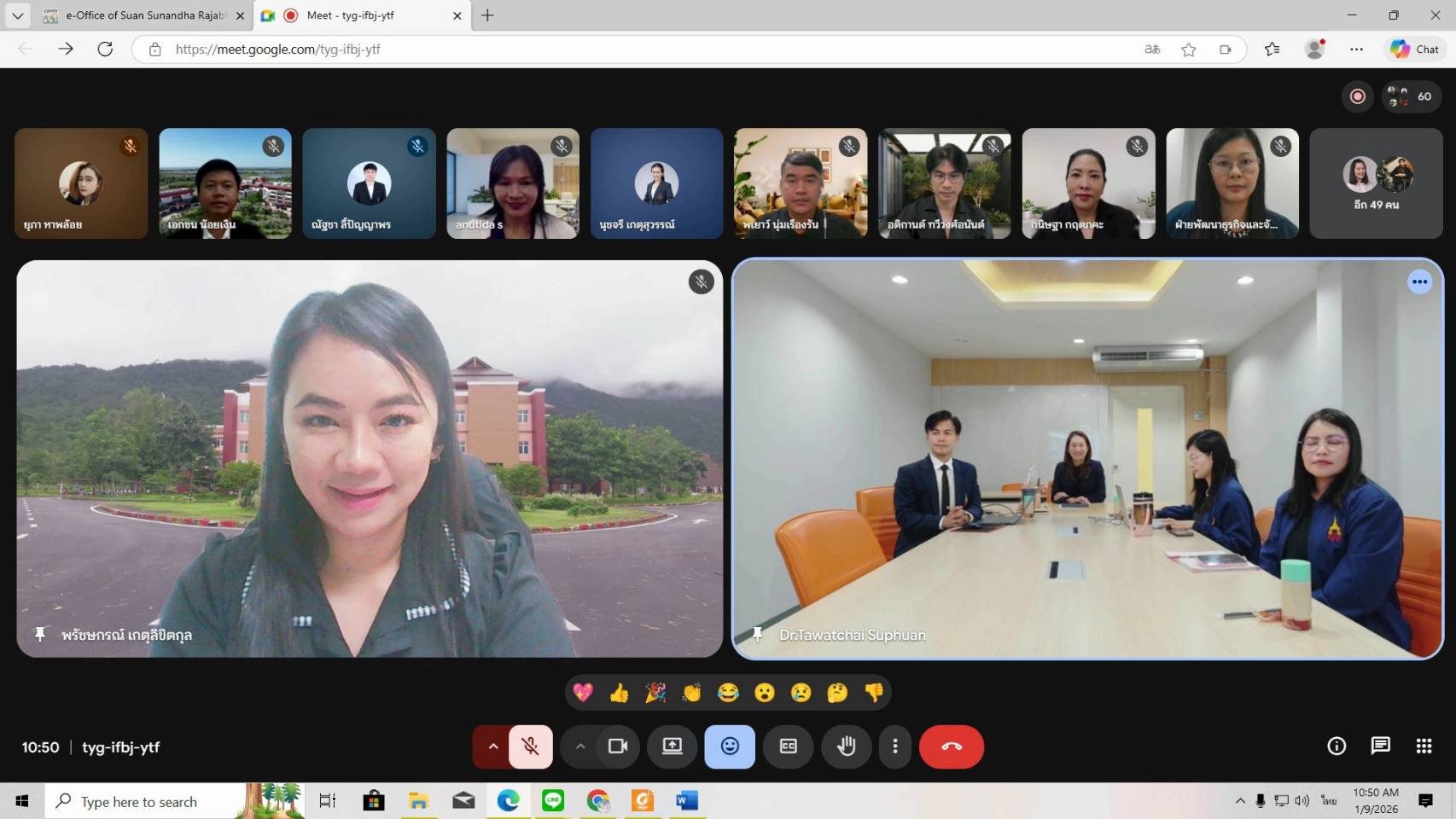The height and width of the screenshot is (819, 1456).
Task: Turn off the camera
Action: [618, 746]
